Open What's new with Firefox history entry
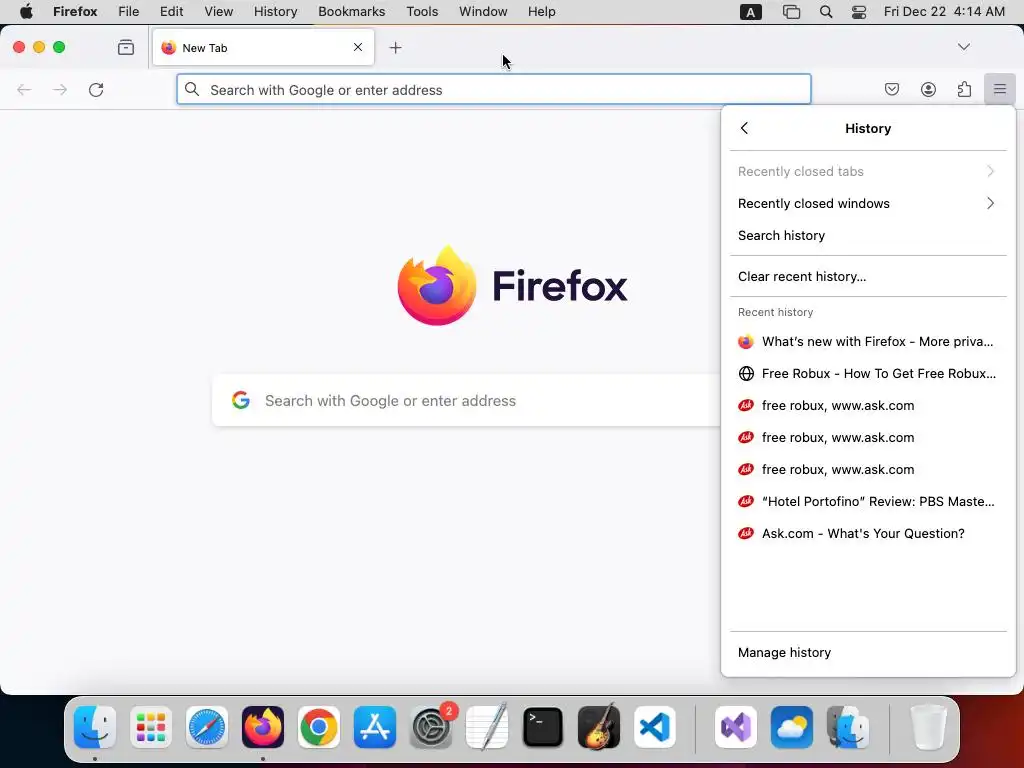This screenshot has height=768, width=1024. (x=868, y=342)
